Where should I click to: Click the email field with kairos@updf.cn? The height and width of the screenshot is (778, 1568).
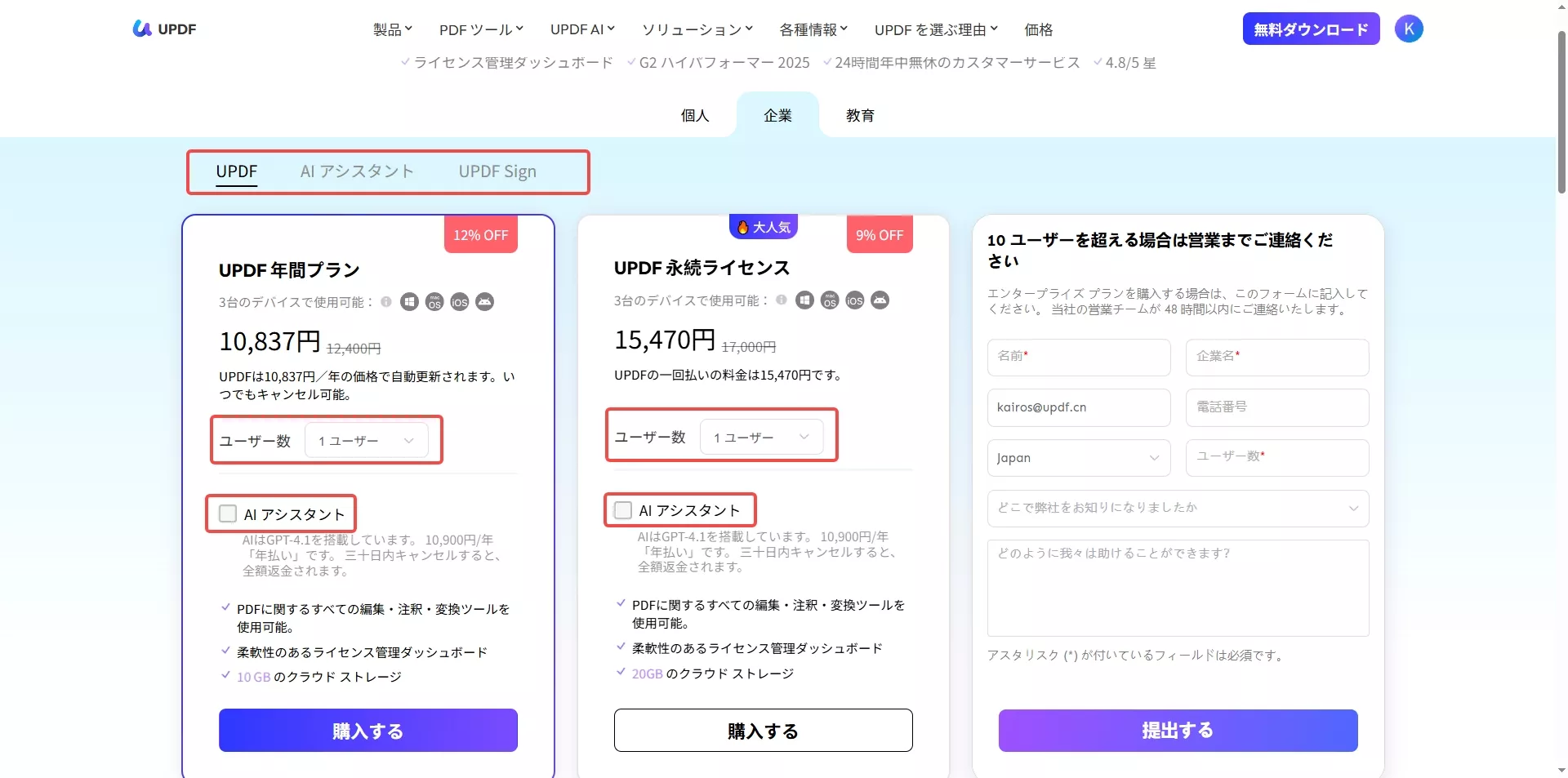click(1079, 407)
